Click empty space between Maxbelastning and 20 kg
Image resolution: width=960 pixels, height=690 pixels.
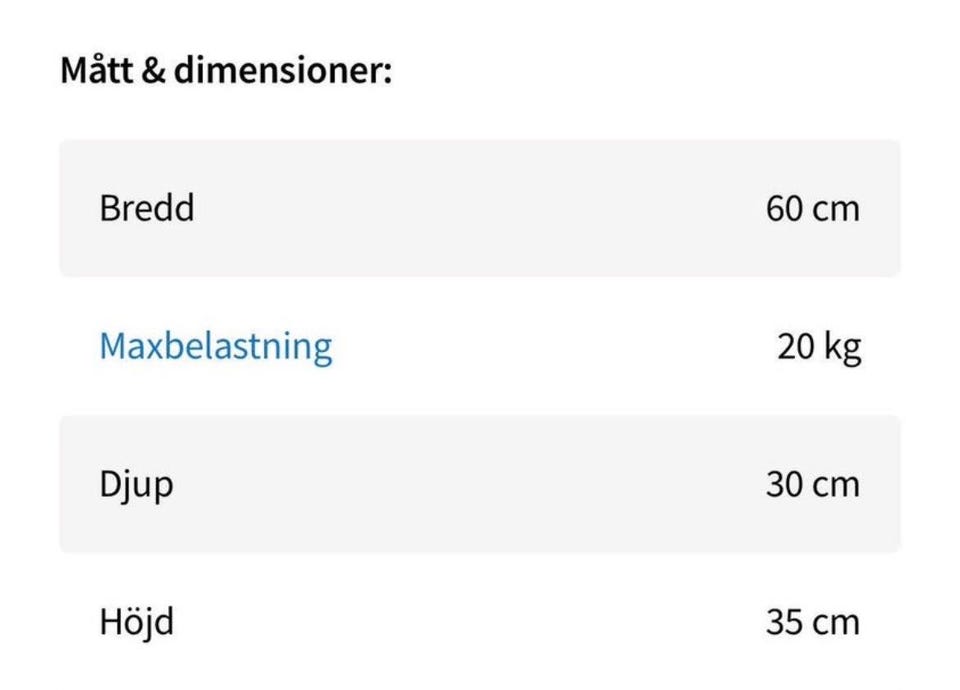pos(550,347)
